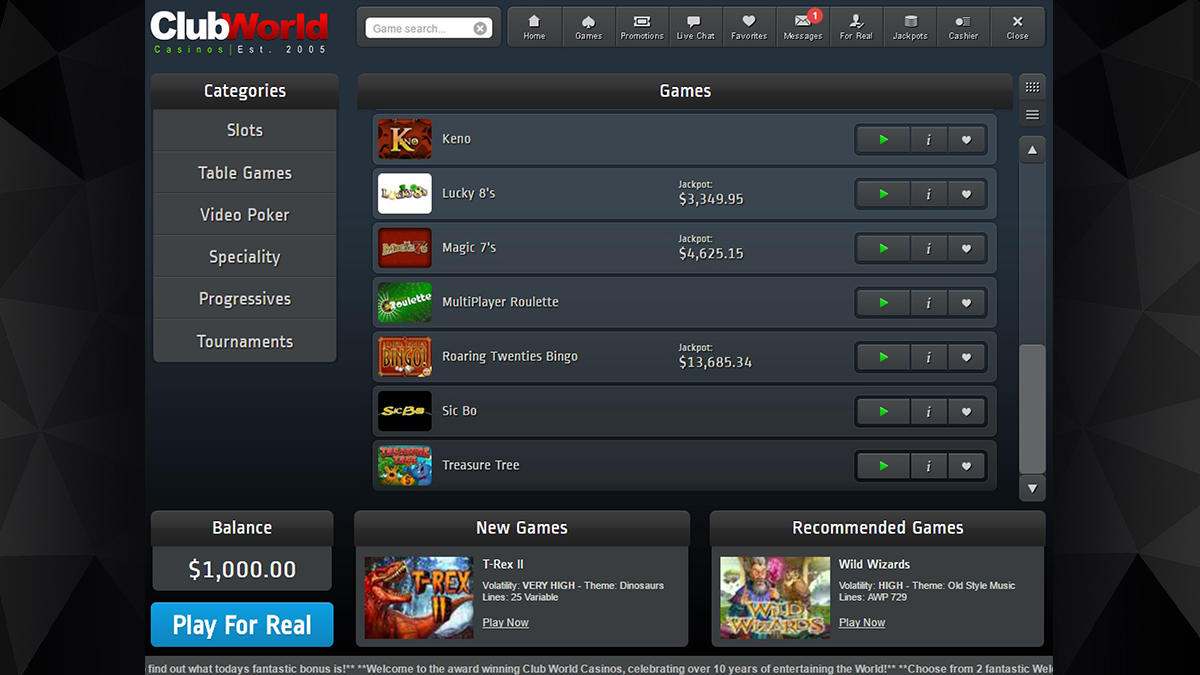Add Keno to favorites

pyautogui.click(x=966, y=140)
